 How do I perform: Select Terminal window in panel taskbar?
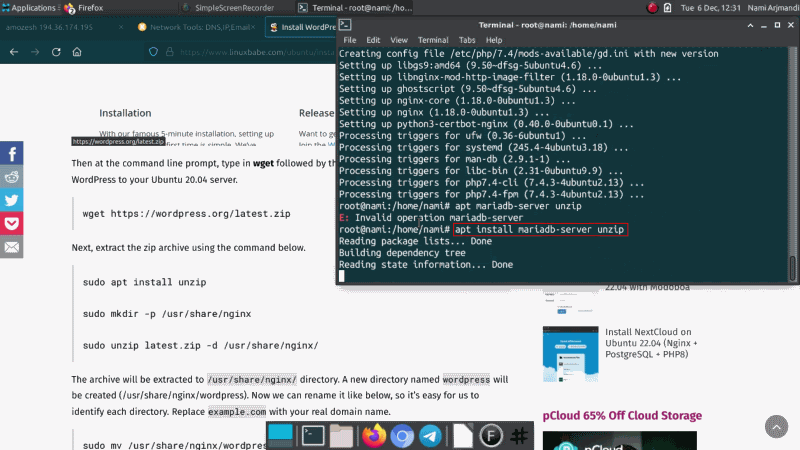coord(356,8)
